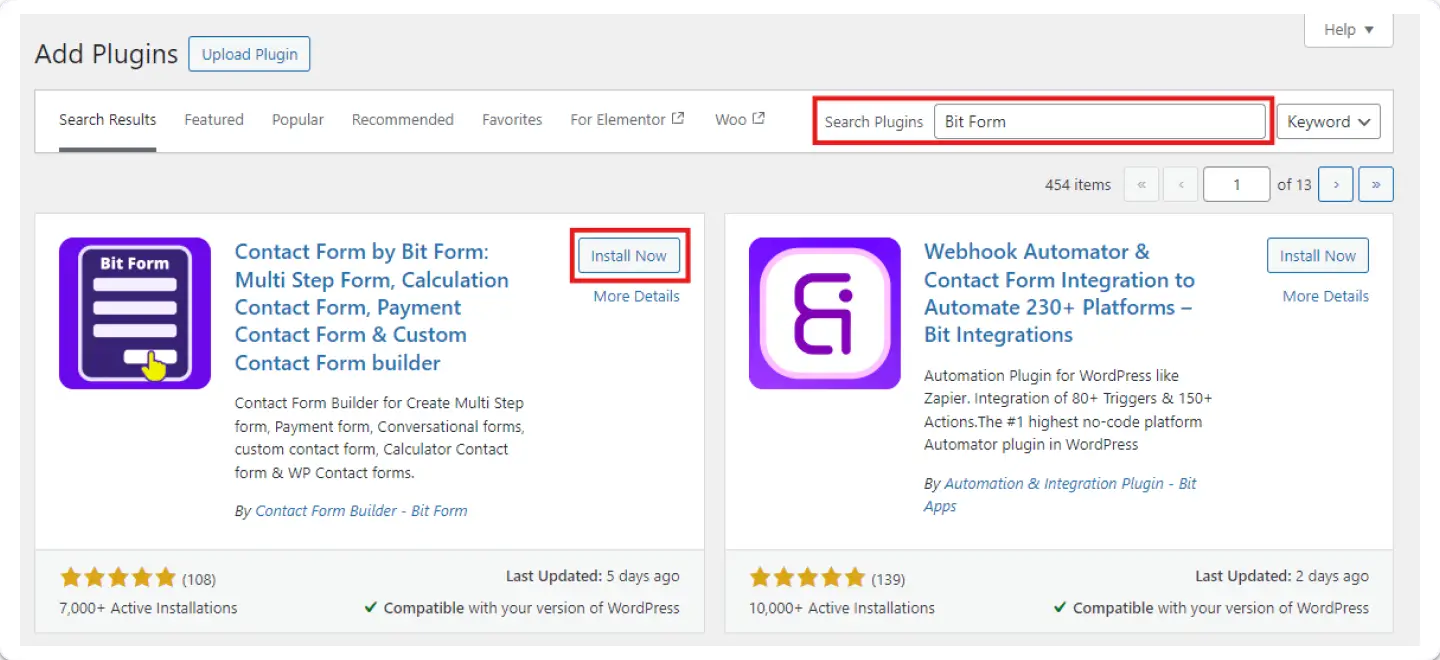Click the Bit Integrations plugin icon
This screenshot has width=1440, height=660.
point(825,313)
